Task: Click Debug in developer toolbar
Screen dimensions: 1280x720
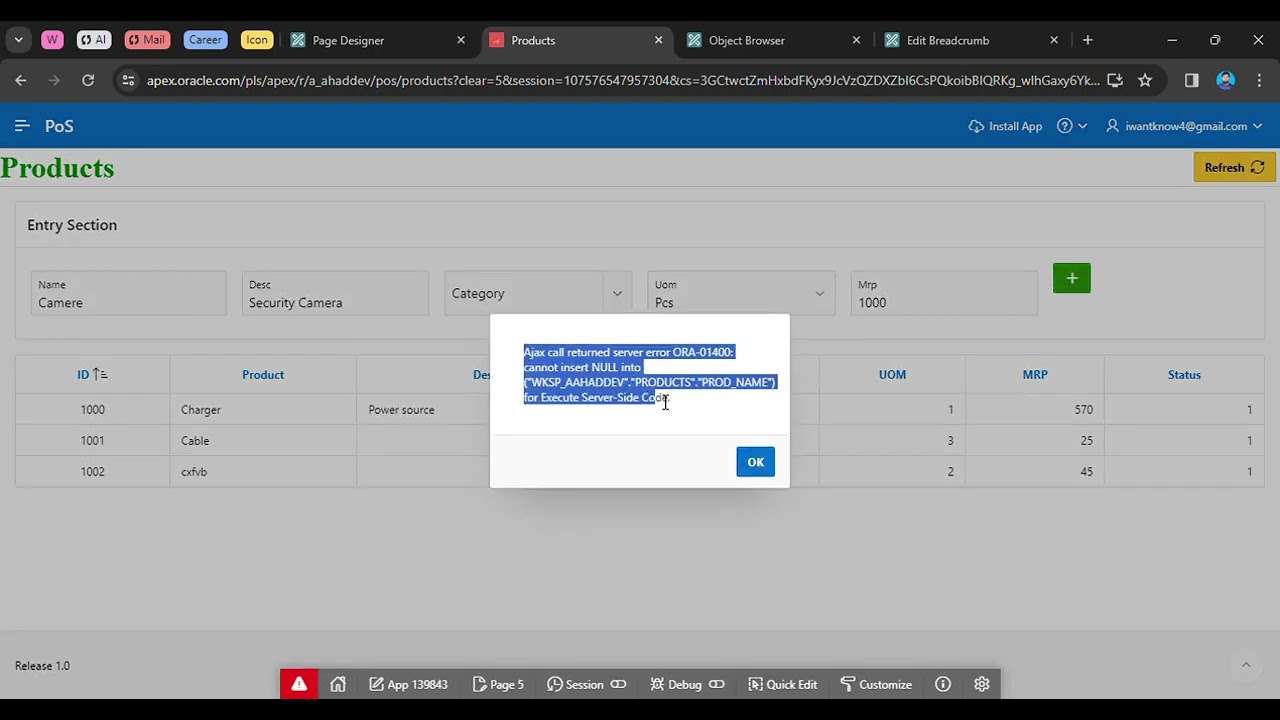Action: pos(688,684)
